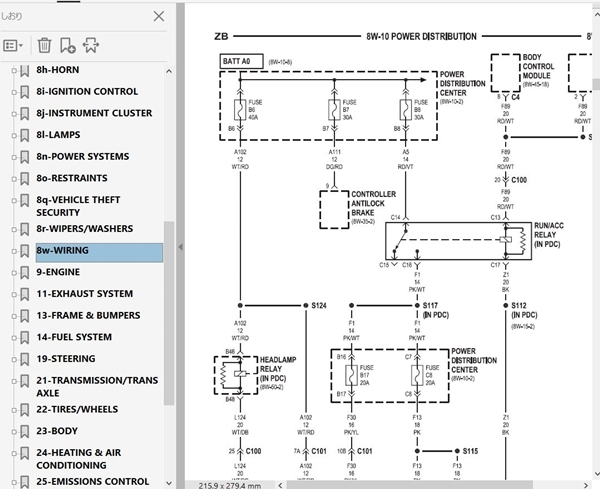The width and height of the screenshot is (600, 489).
Task: Click the find current bookmark icon
Action: point(91,45)
